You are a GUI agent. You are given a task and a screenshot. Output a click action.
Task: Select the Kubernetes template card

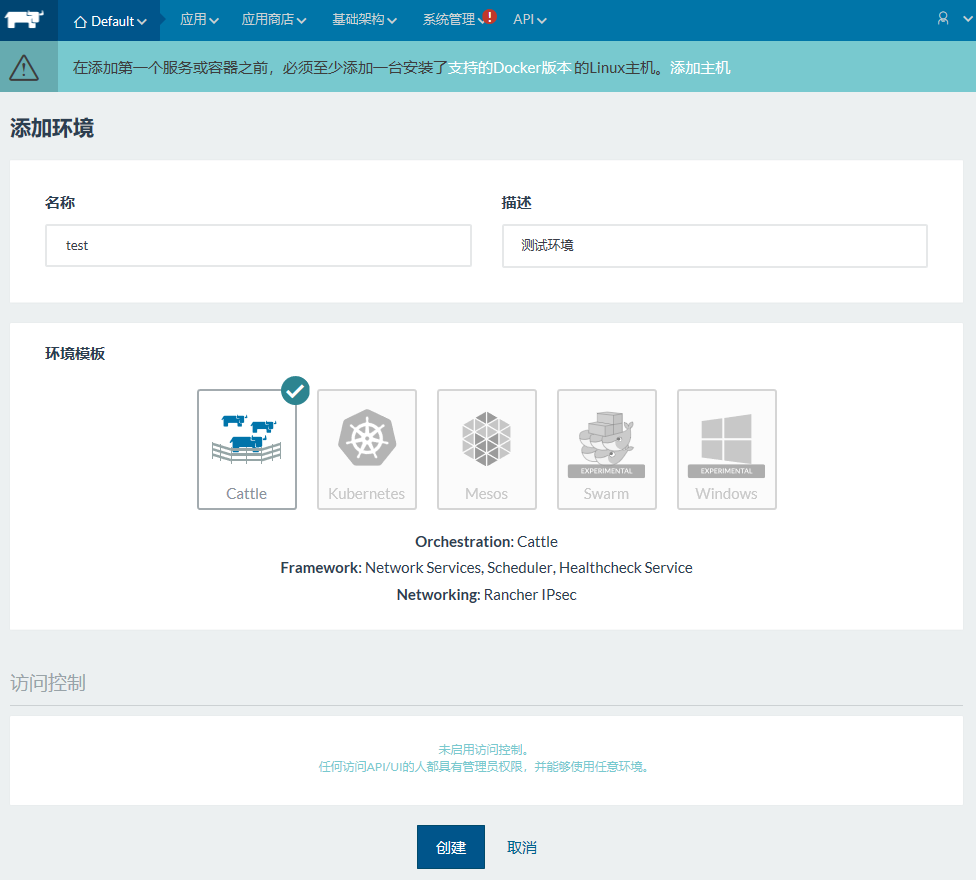point(367,449)
